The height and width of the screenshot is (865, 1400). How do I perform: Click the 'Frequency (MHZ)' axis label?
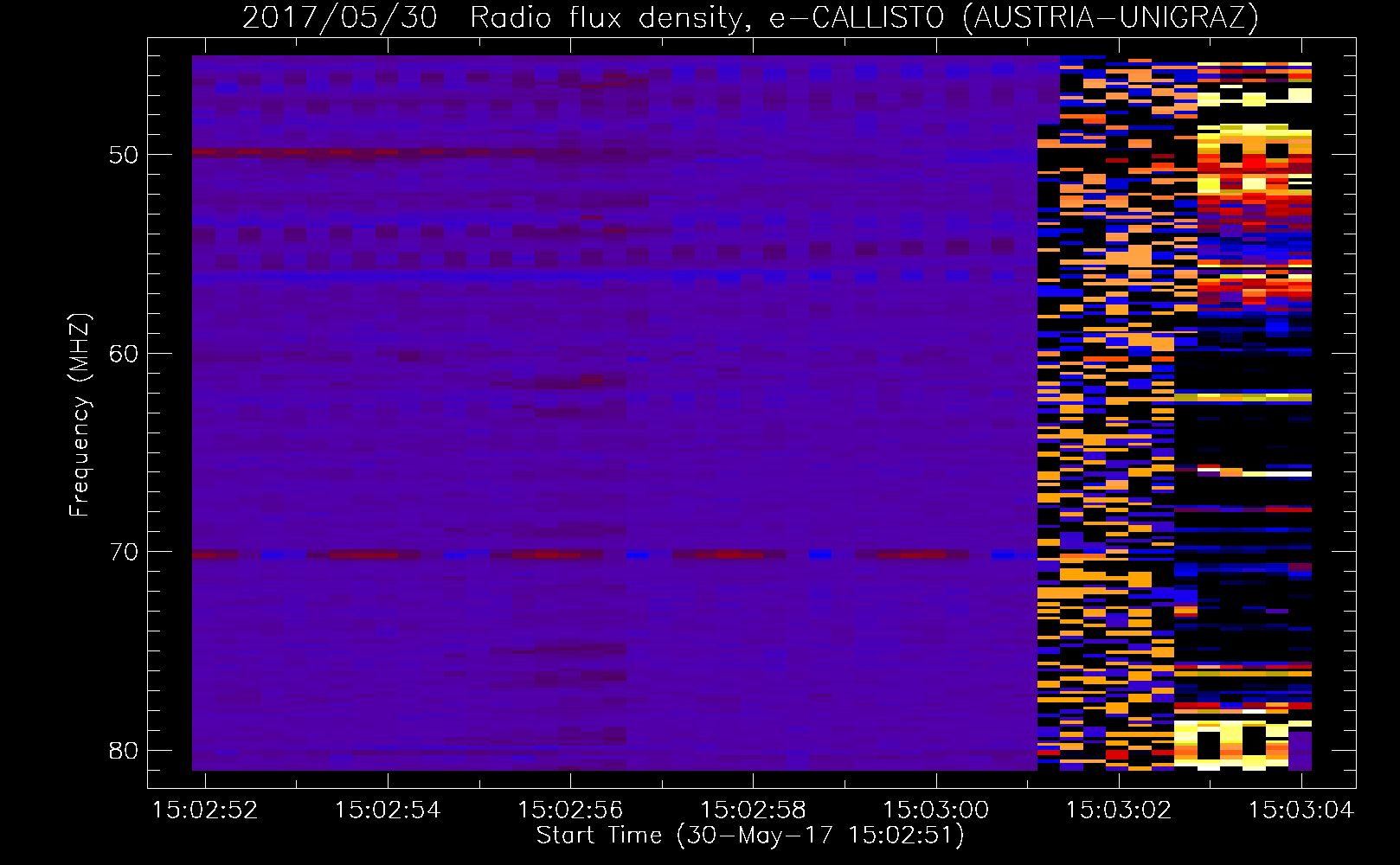80,415
